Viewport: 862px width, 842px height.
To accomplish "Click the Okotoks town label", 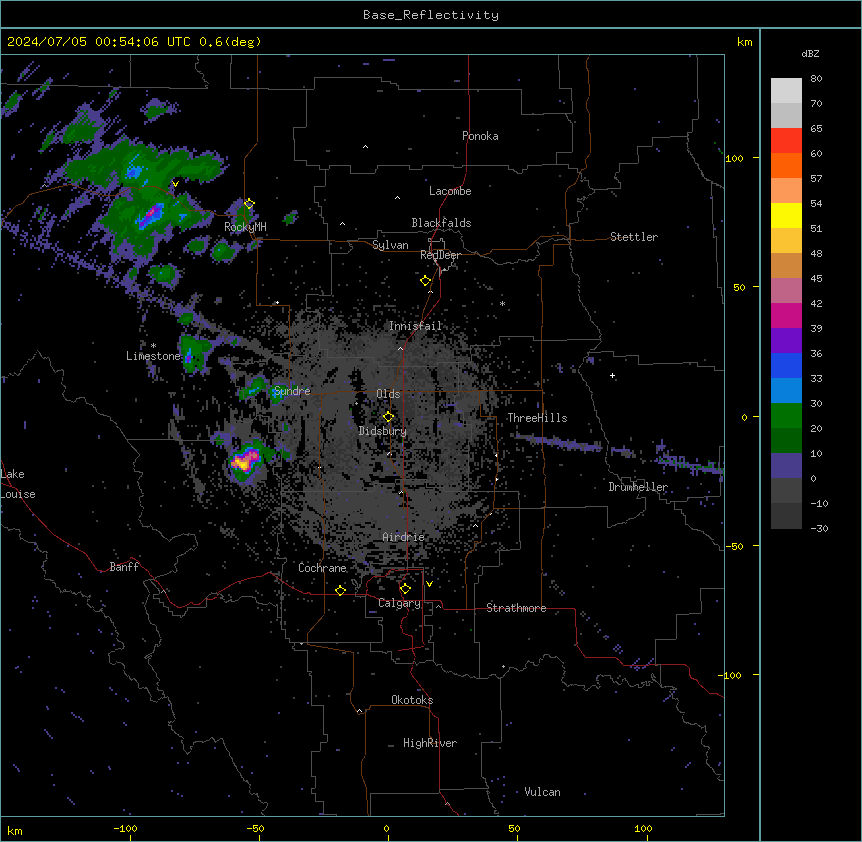I will click(412, 700).
